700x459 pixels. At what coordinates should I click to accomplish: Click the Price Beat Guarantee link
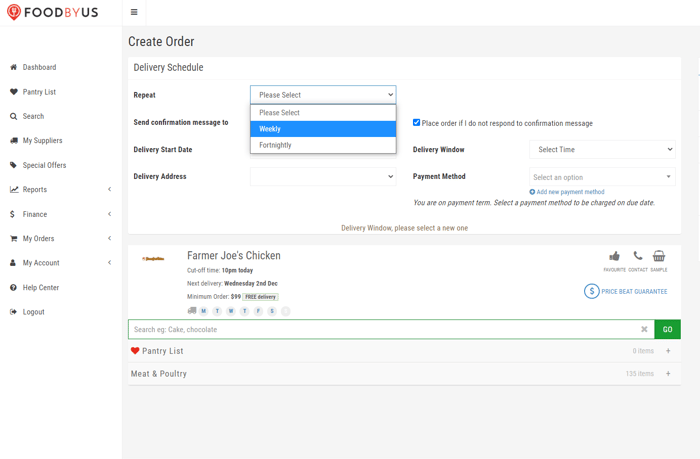634,291
